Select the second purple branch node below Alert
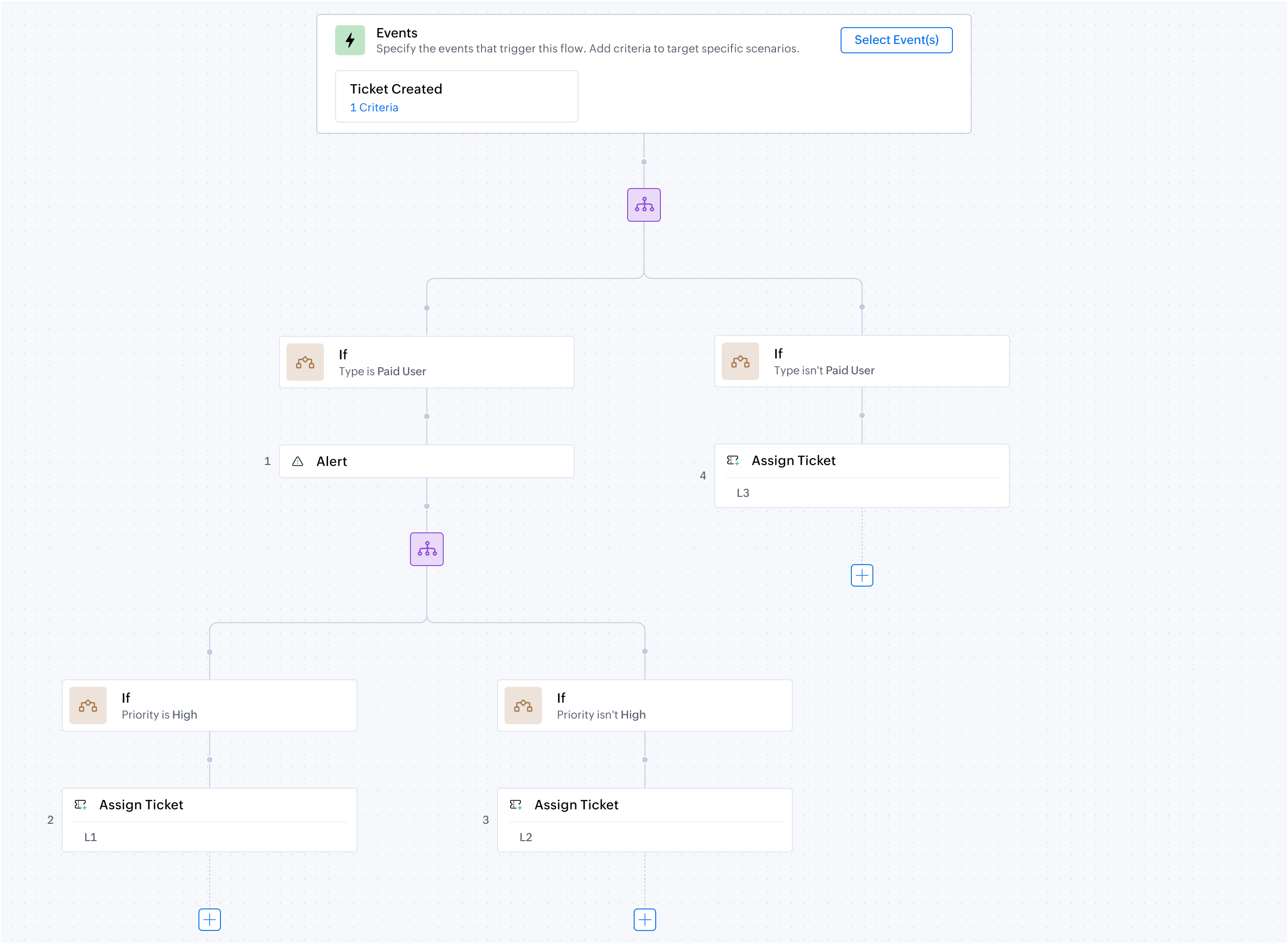 click(x=426, y=549)
